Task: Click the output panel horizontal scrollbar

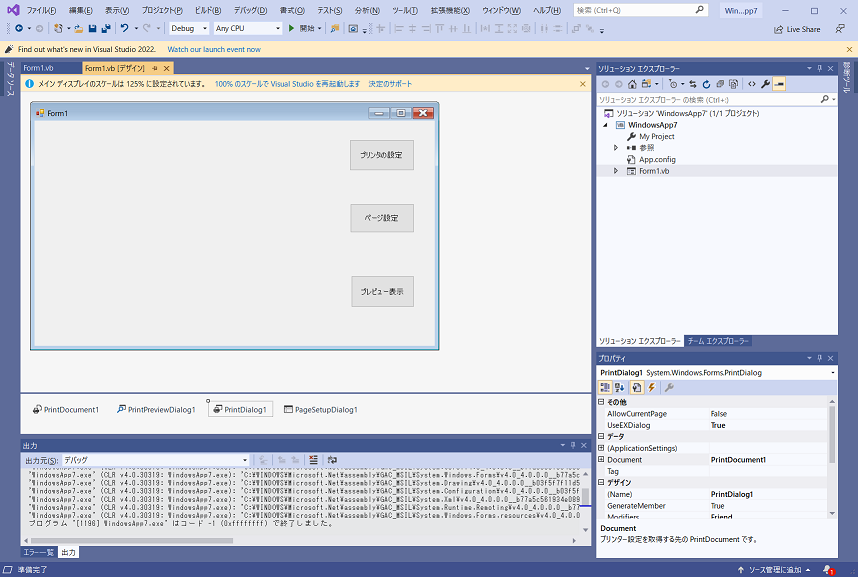Action: [131, 540]
